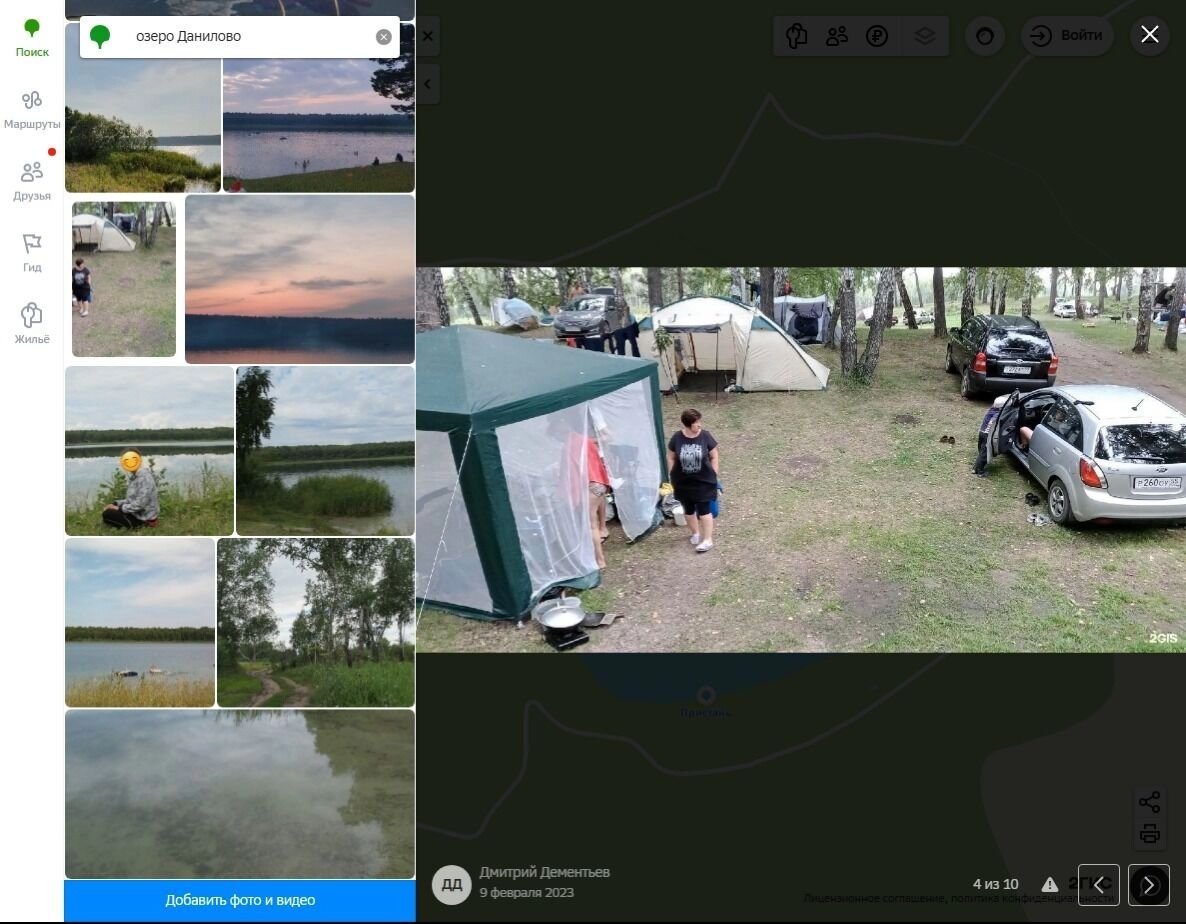The width and height of the screenshot is (1186, 924).
Task: Clear the search field text
Action: (x=383, y=37)
